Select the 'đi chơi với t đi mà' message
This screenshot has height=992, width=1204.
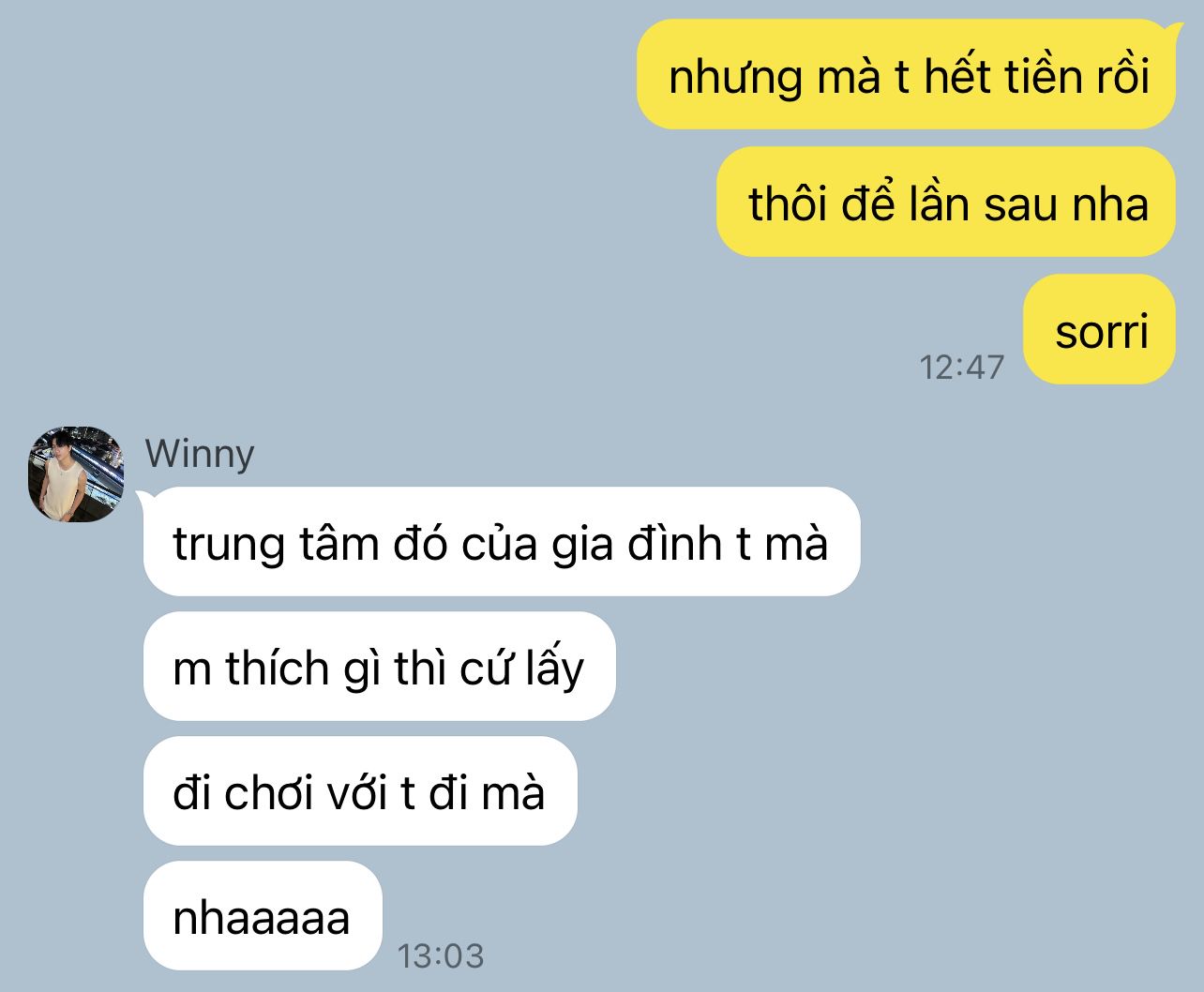[360, 791]
